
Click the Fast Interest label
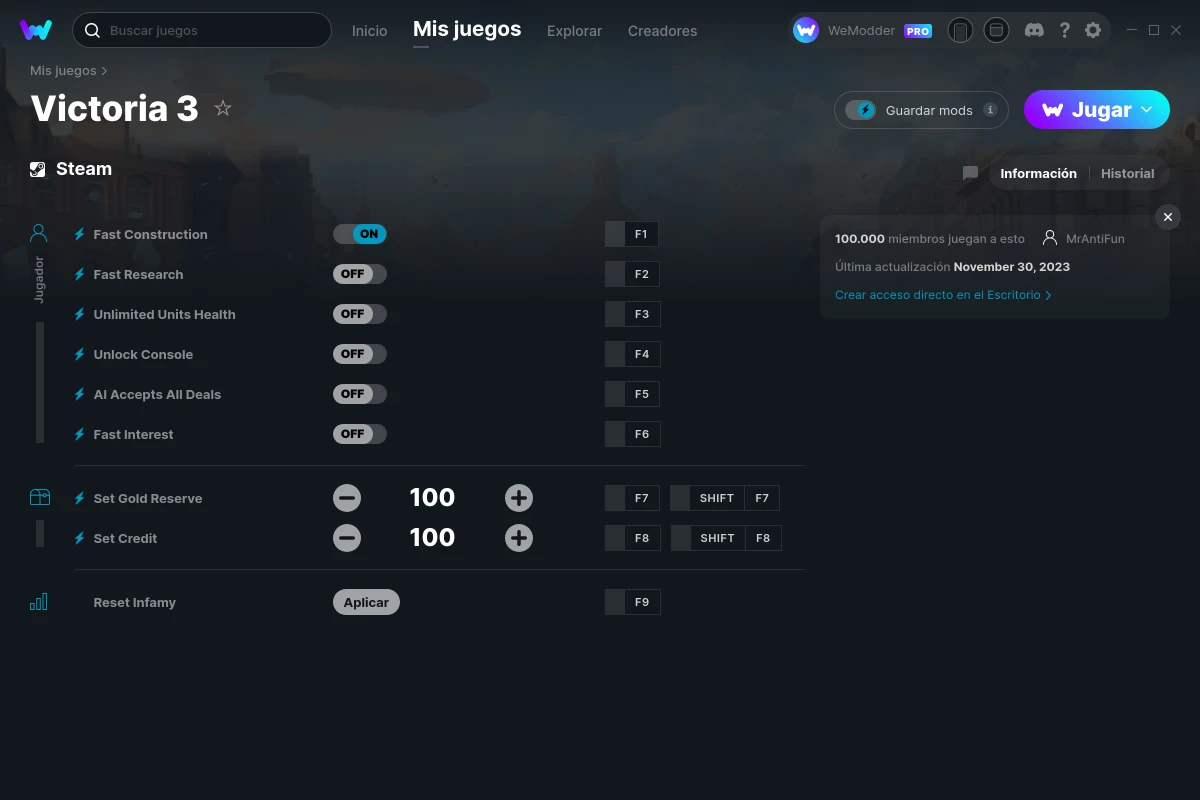133,434
